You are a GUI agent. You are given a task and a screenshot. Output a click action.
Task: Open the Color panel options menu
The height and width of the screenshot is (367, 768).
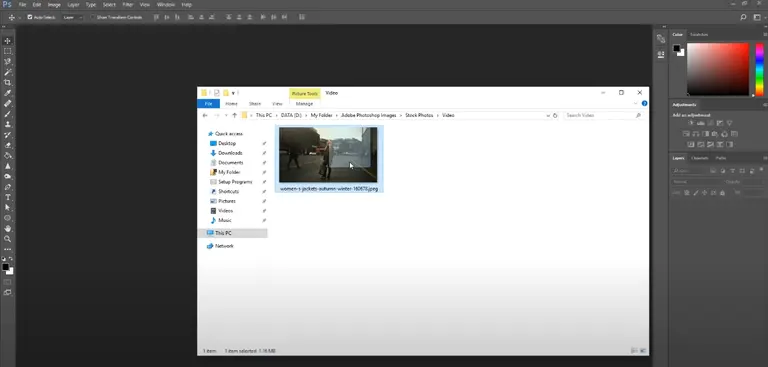click(x=765, y=35)
